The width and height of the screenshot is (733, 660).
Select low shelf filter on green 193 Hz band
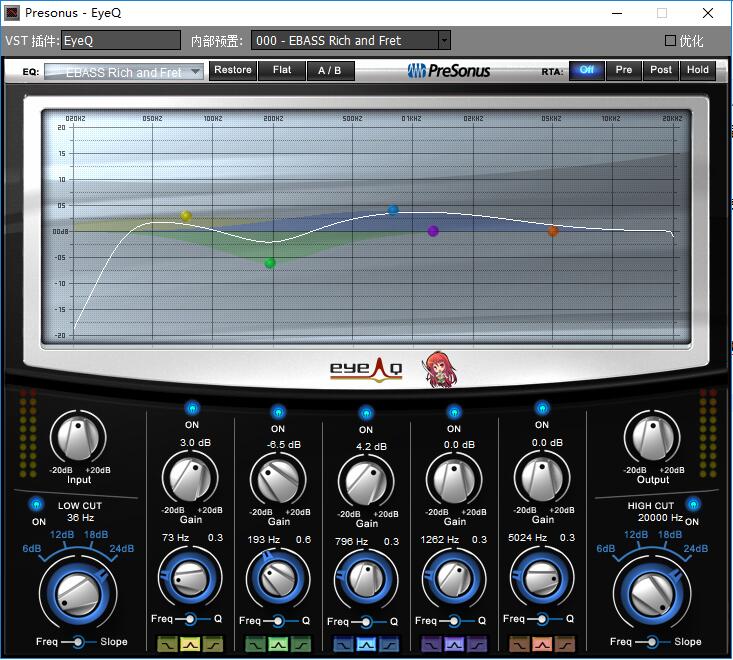point(255,645)
